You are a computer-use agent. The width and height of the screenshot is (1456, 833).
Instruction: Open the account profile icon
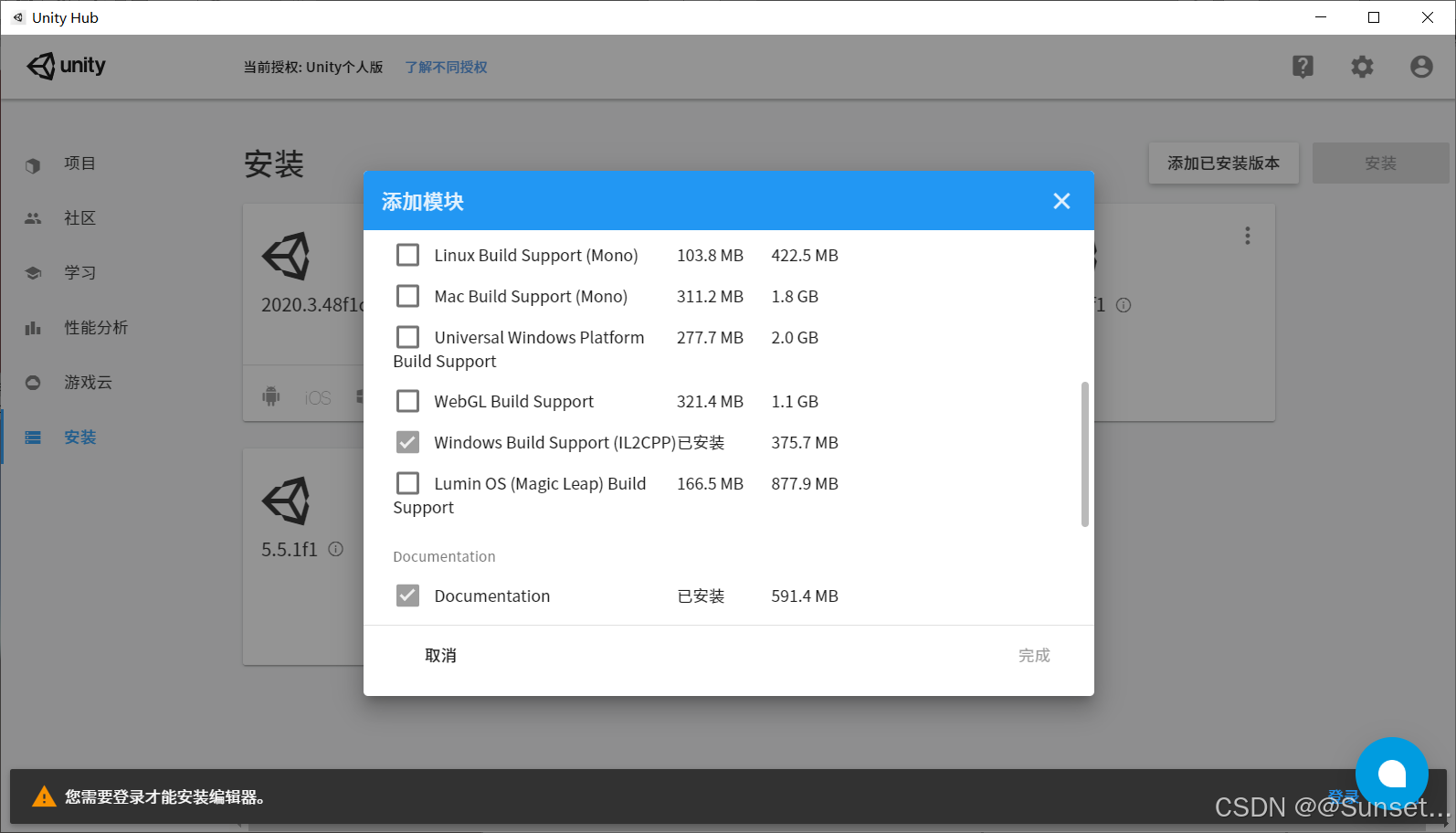(1421, 67)
